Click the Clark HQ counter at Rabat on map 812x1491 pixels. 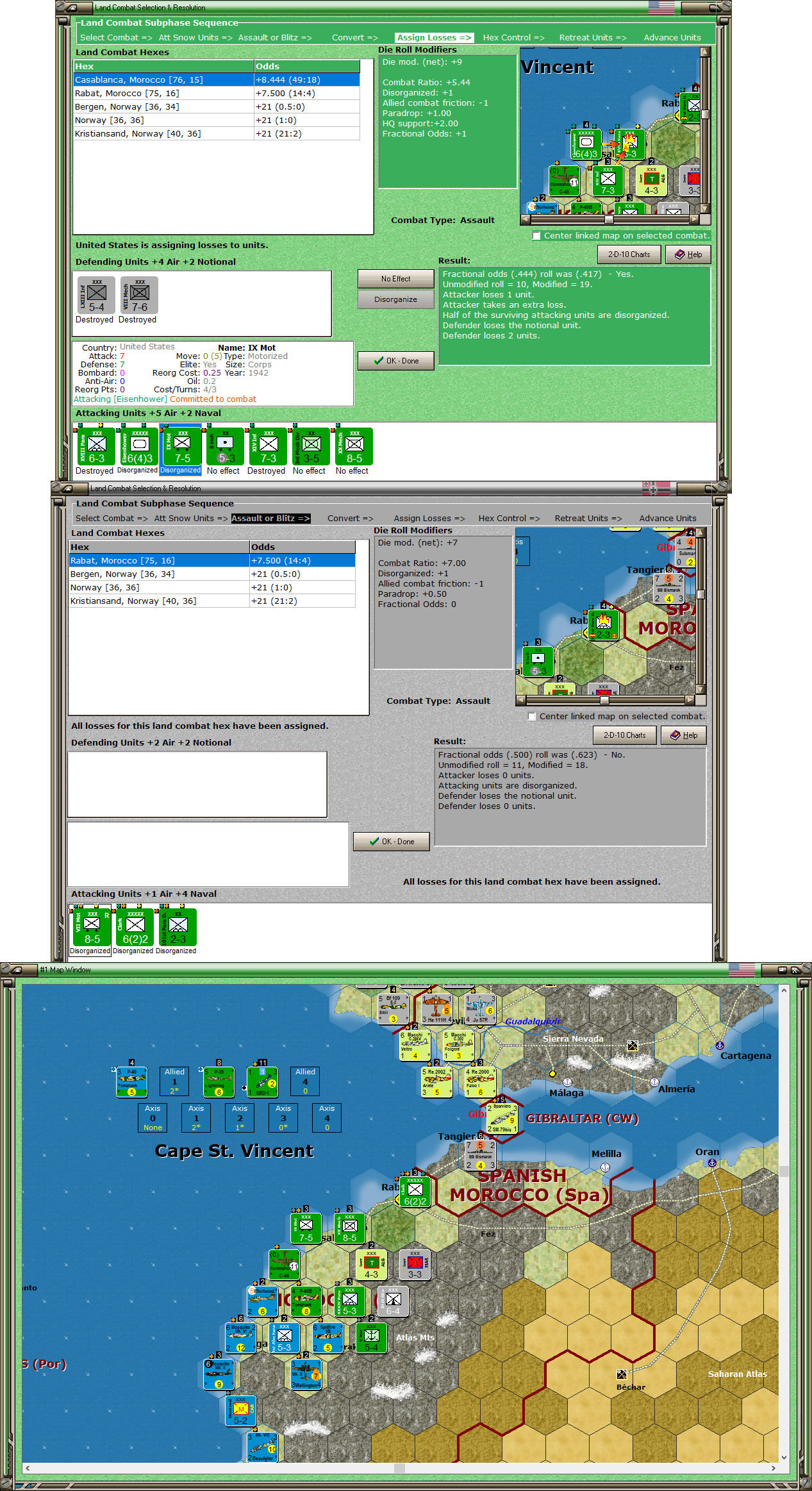pyautogui.click(x=415, y=1192)
